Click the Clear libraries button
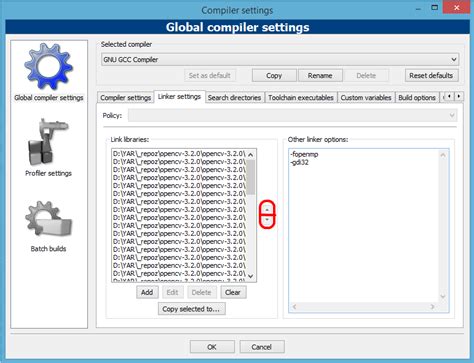 233,292
